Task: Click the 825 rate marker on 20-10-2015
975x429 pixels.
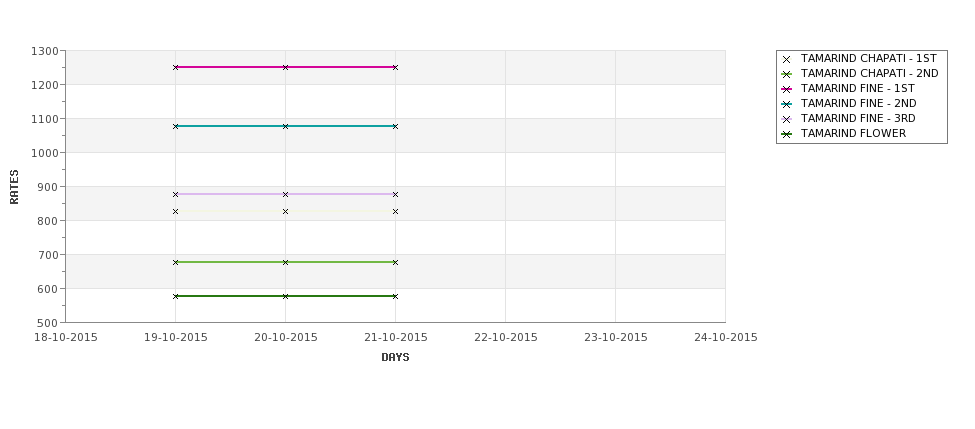Action: (x=285, y=211)
